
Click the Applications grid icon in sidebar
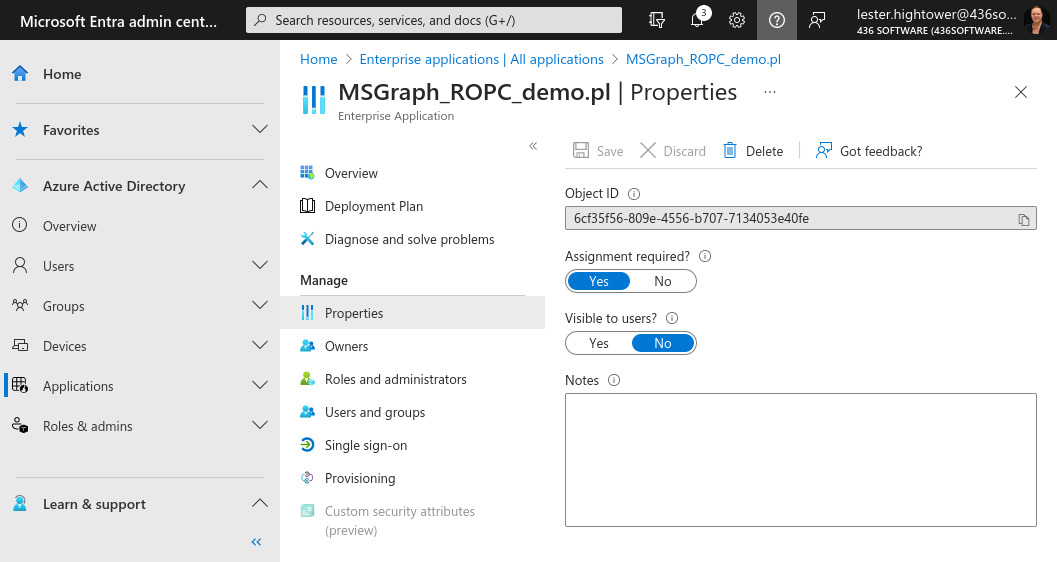(20, 385)
